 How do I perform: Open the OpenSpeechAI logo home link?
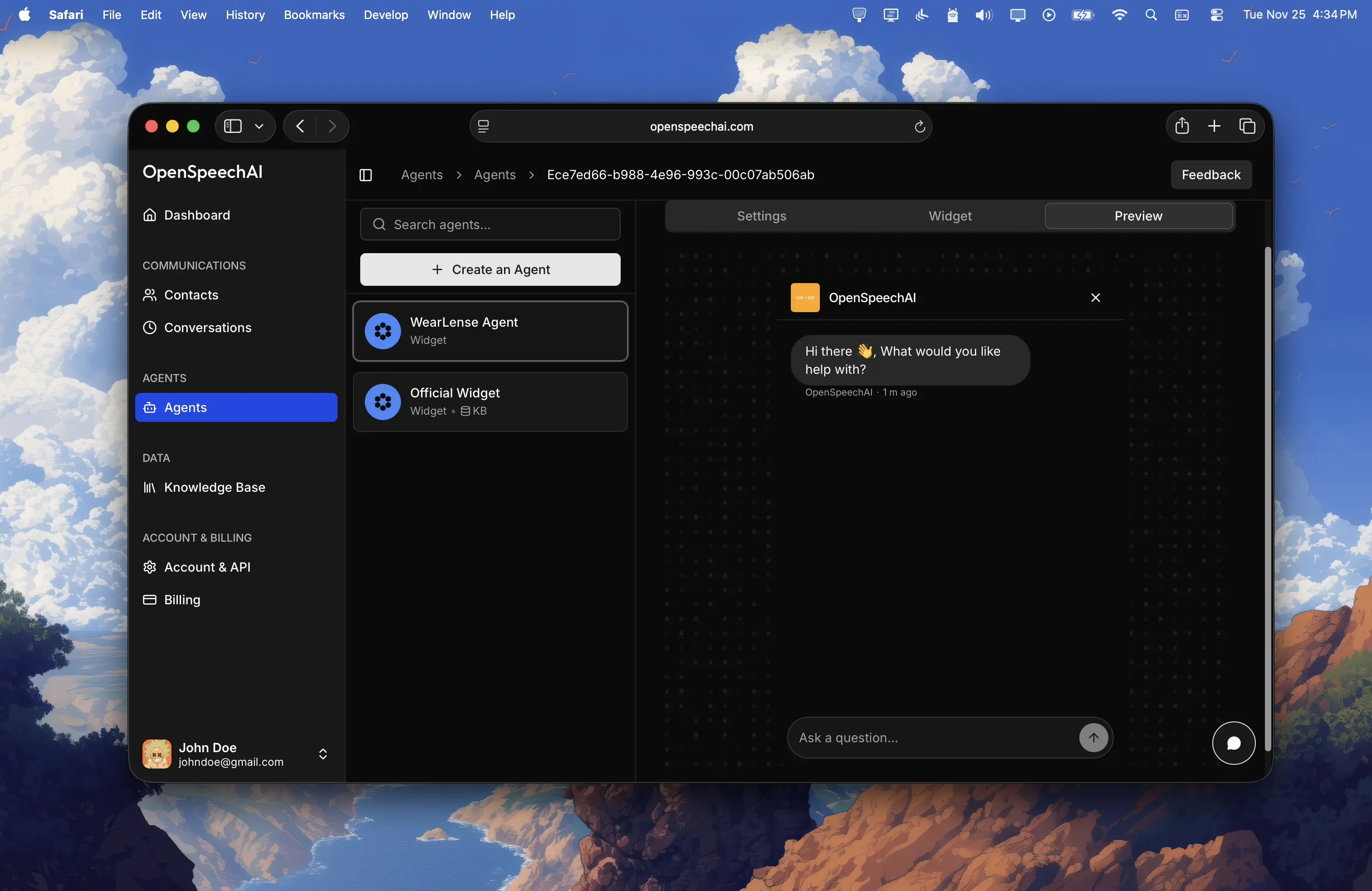(202, 172)
